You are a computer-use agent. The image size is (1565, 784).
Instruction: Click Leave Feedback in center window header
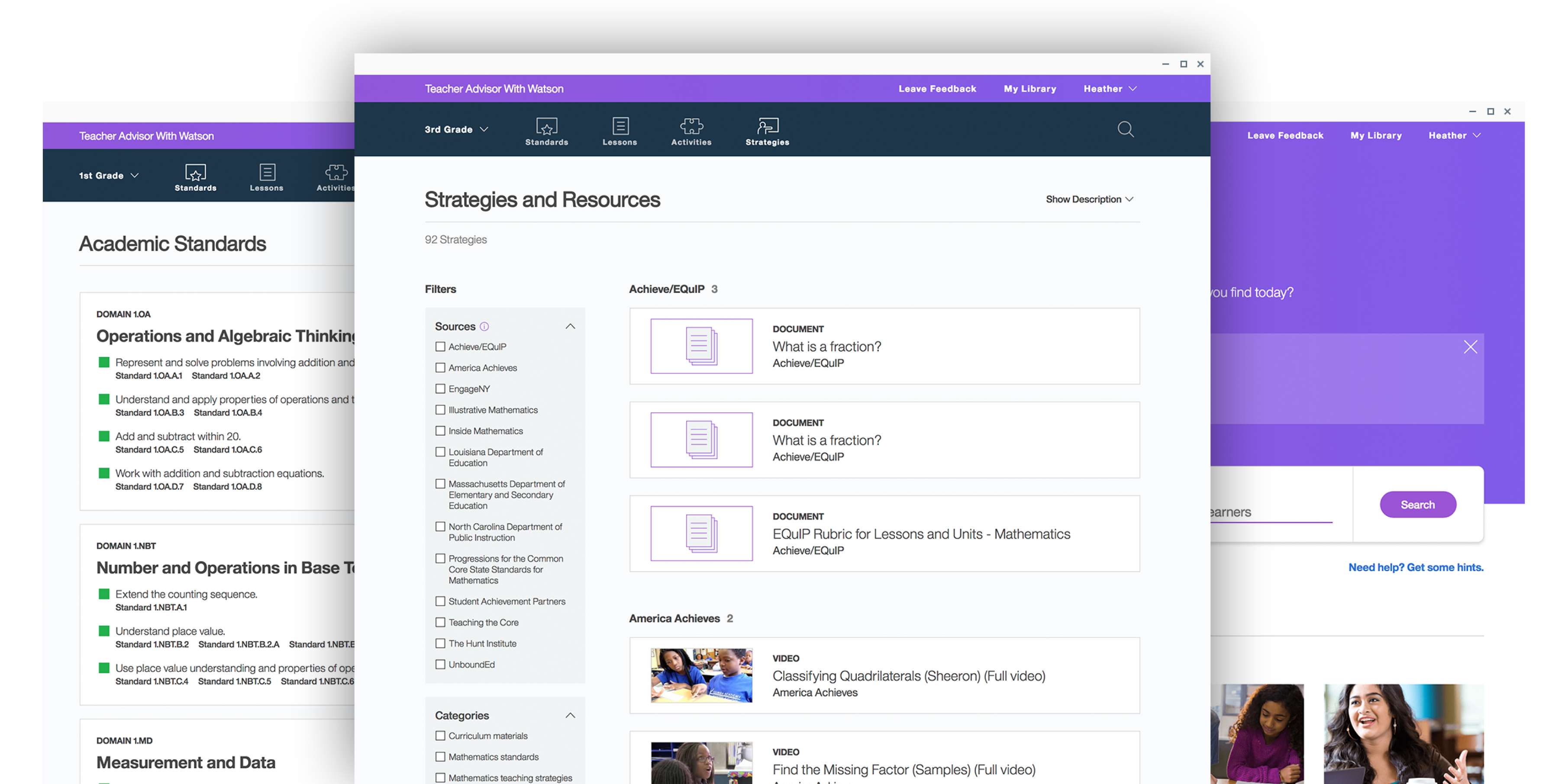click(937, 89)
